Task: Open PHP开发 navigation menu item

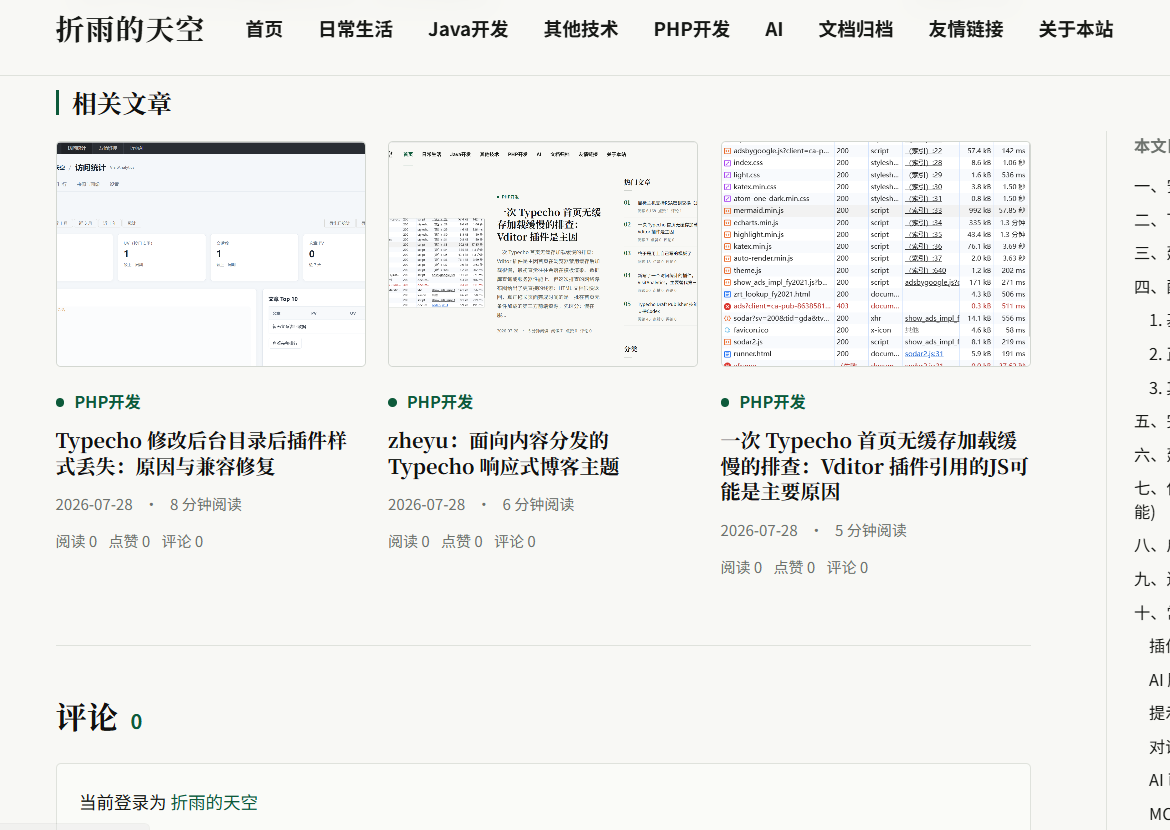Action: [692, 30]
